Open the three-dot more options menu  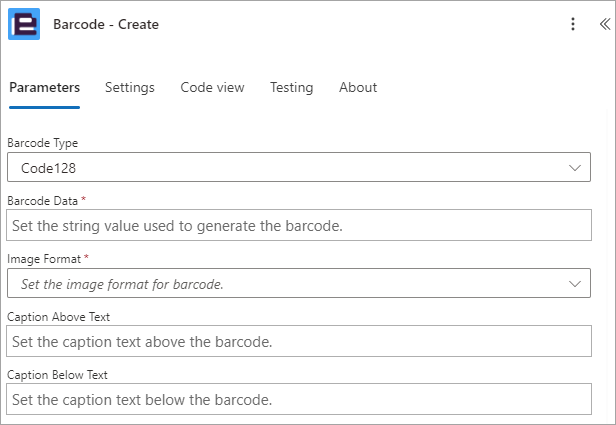[573, 24]
